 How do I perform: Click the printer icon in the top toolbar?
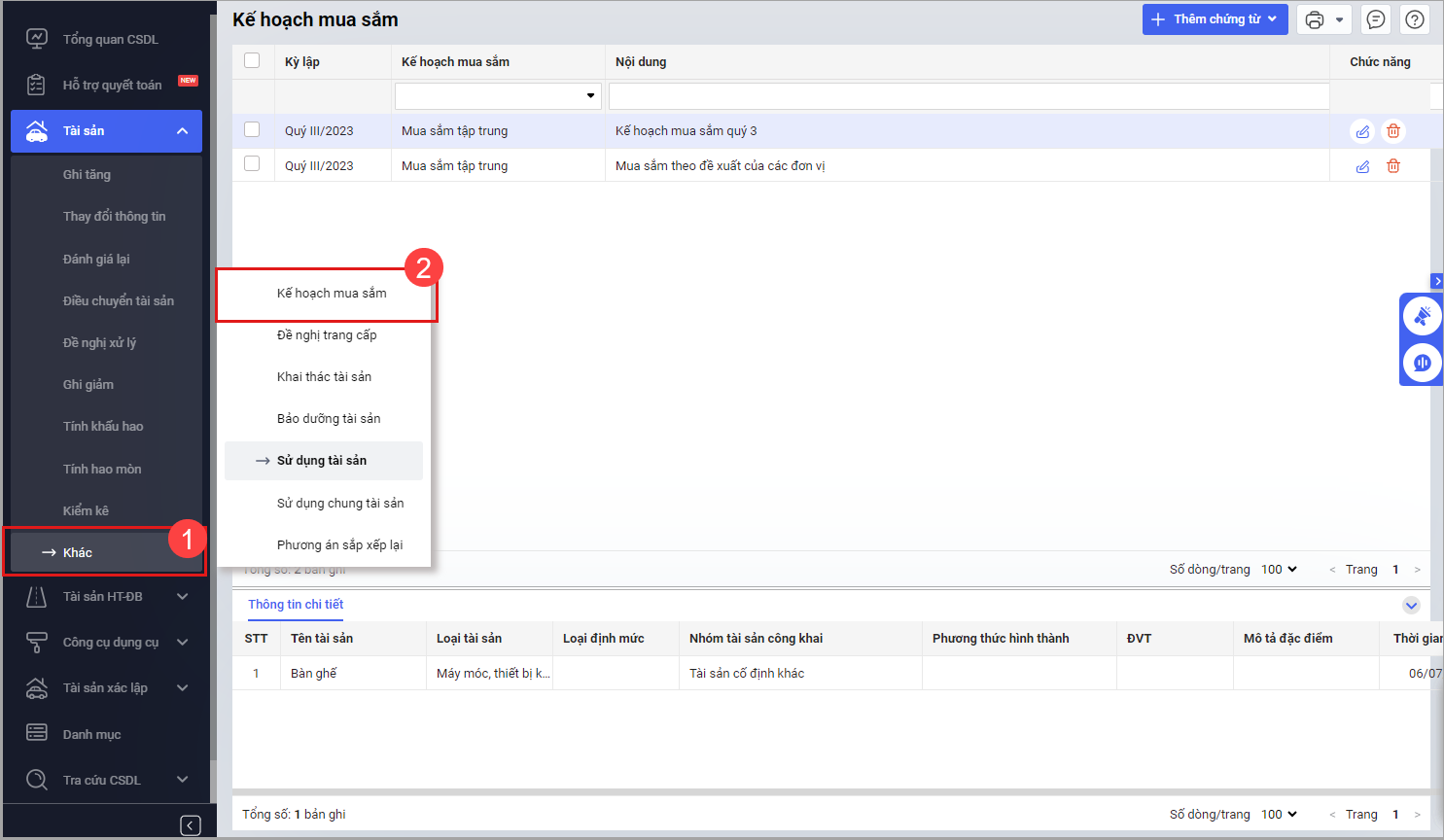(1315, 19)
